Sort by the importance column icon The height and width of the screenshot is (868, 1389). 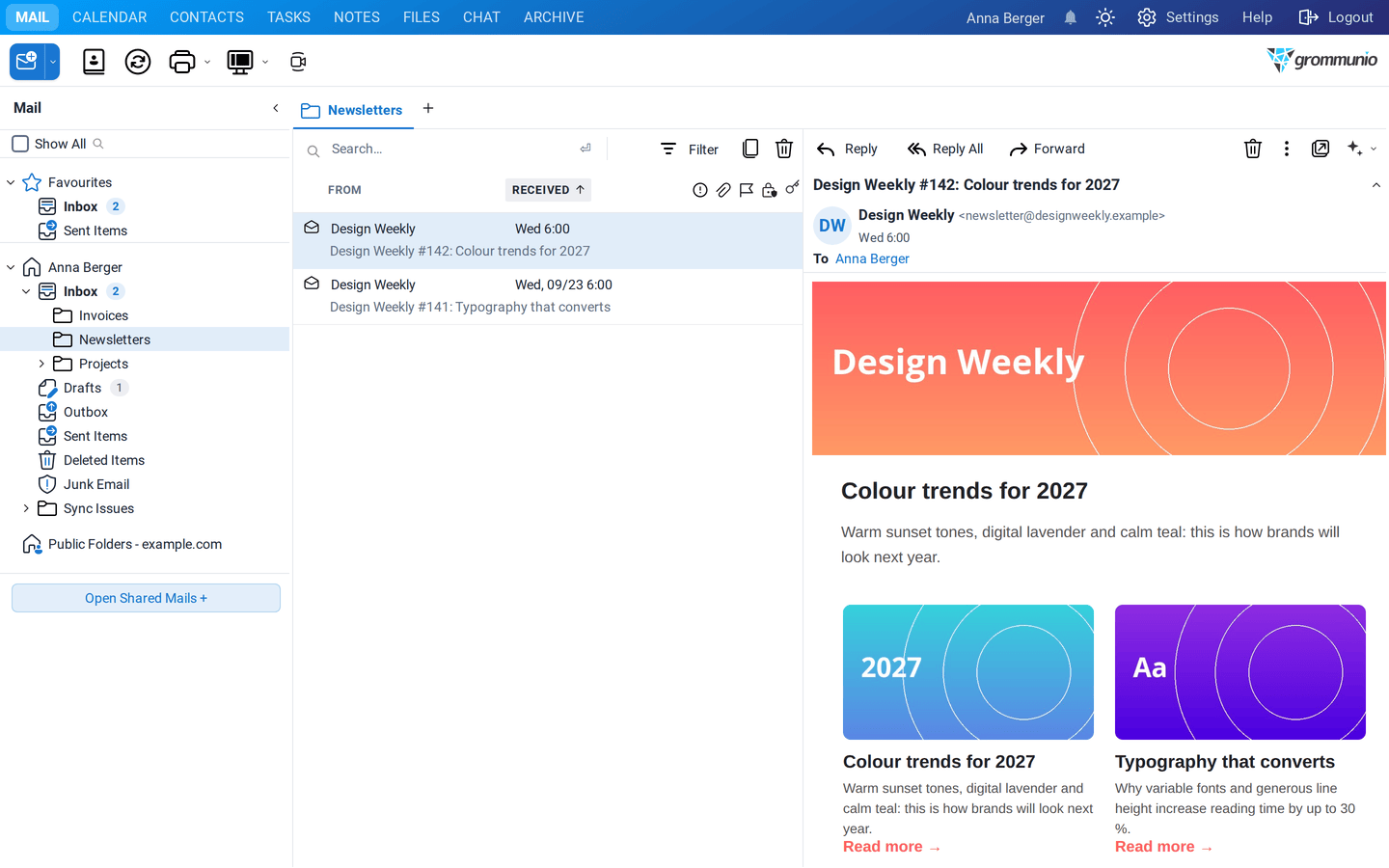(x=700, y=190)
